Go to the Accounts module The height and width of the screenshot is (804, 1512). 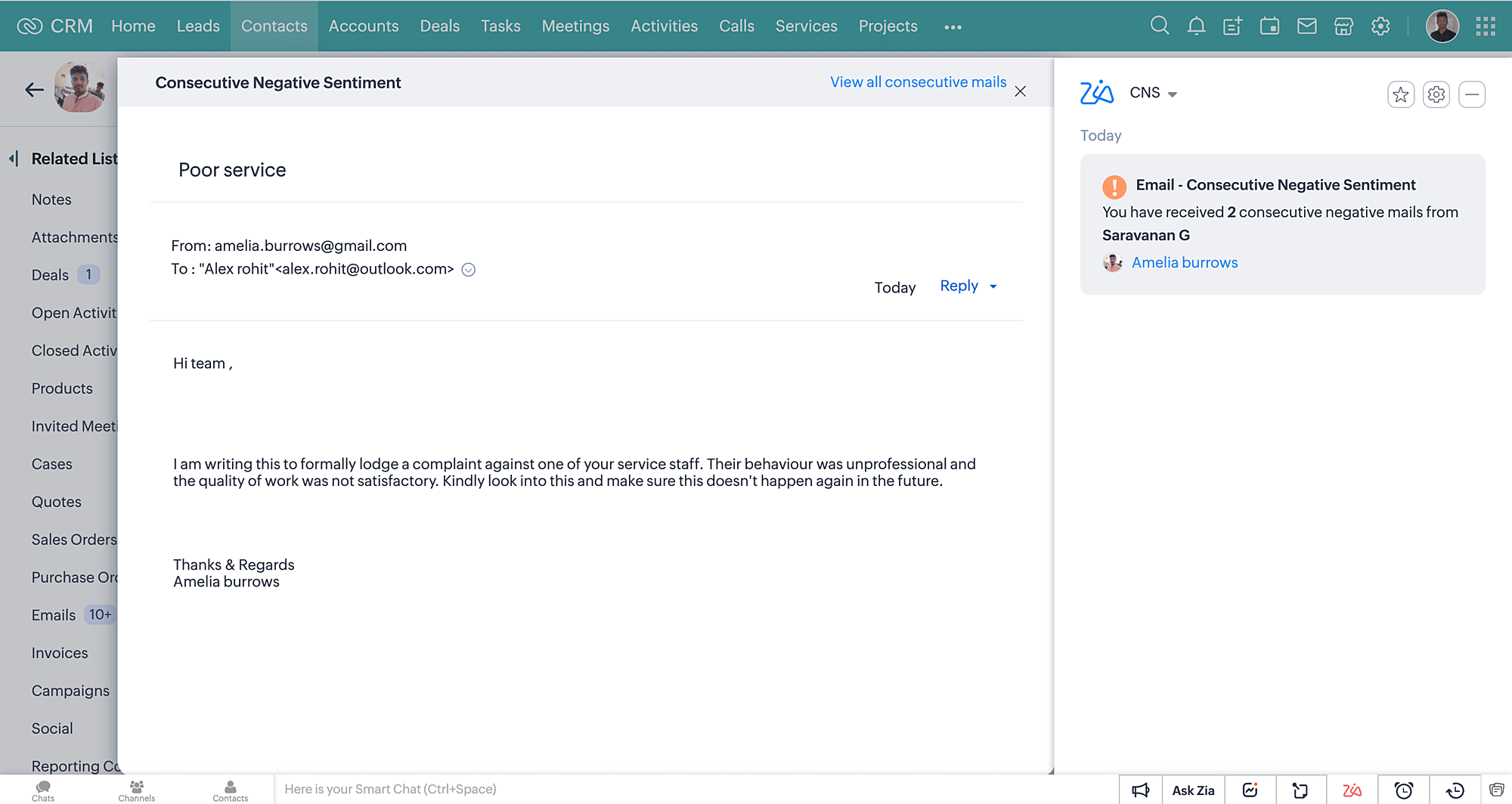coord(363,26)
